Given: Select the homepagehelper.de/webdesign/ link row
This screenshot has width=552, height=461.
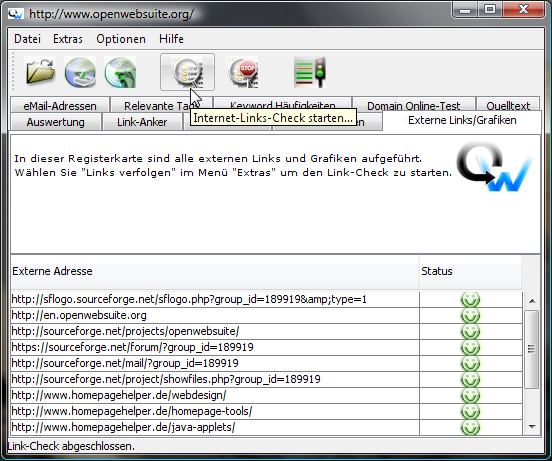Looking at the screenshot, I should coord(215,395).
